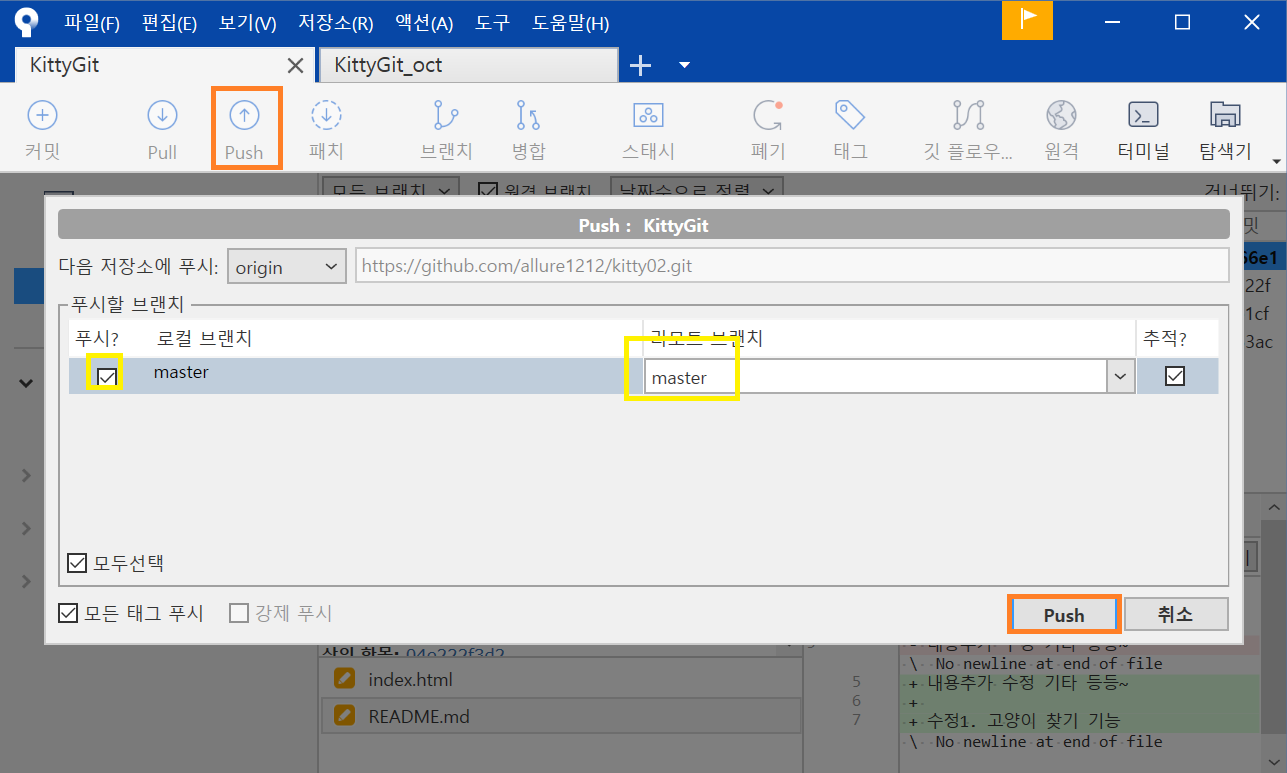Expand the toolbar overflow arrow
The image size is (1287, 773).
1276,160
